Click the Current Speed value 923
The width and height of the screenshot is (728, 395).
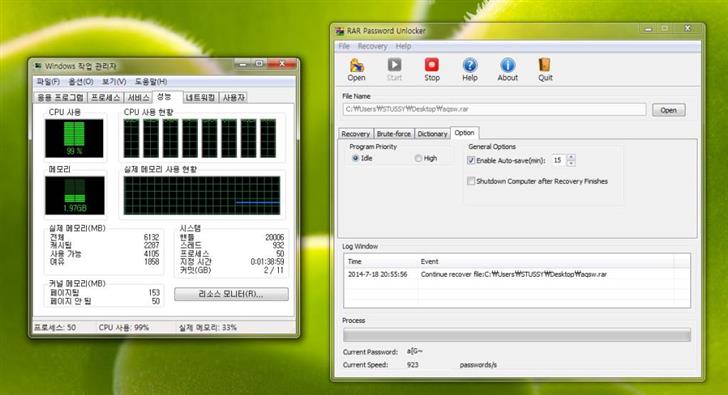[413, 365]
